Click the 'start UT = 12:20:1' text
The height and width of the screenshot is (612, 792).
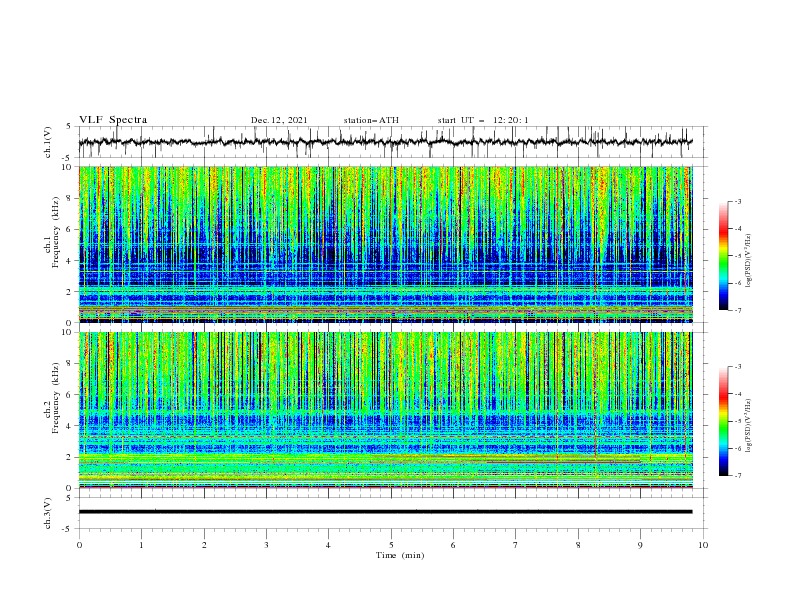tap(483, 120)
